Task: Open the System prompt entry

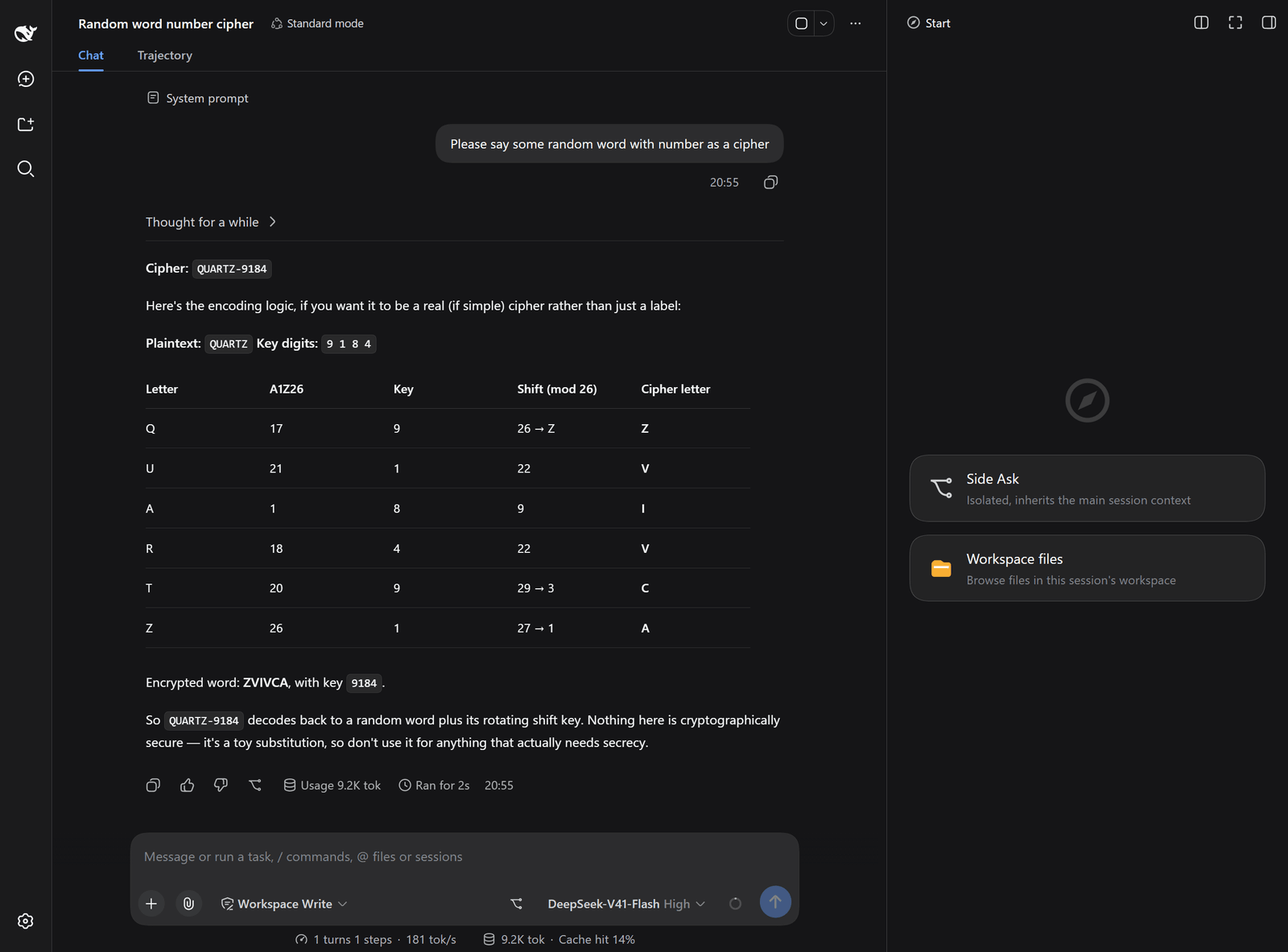Action: (198, 98)
